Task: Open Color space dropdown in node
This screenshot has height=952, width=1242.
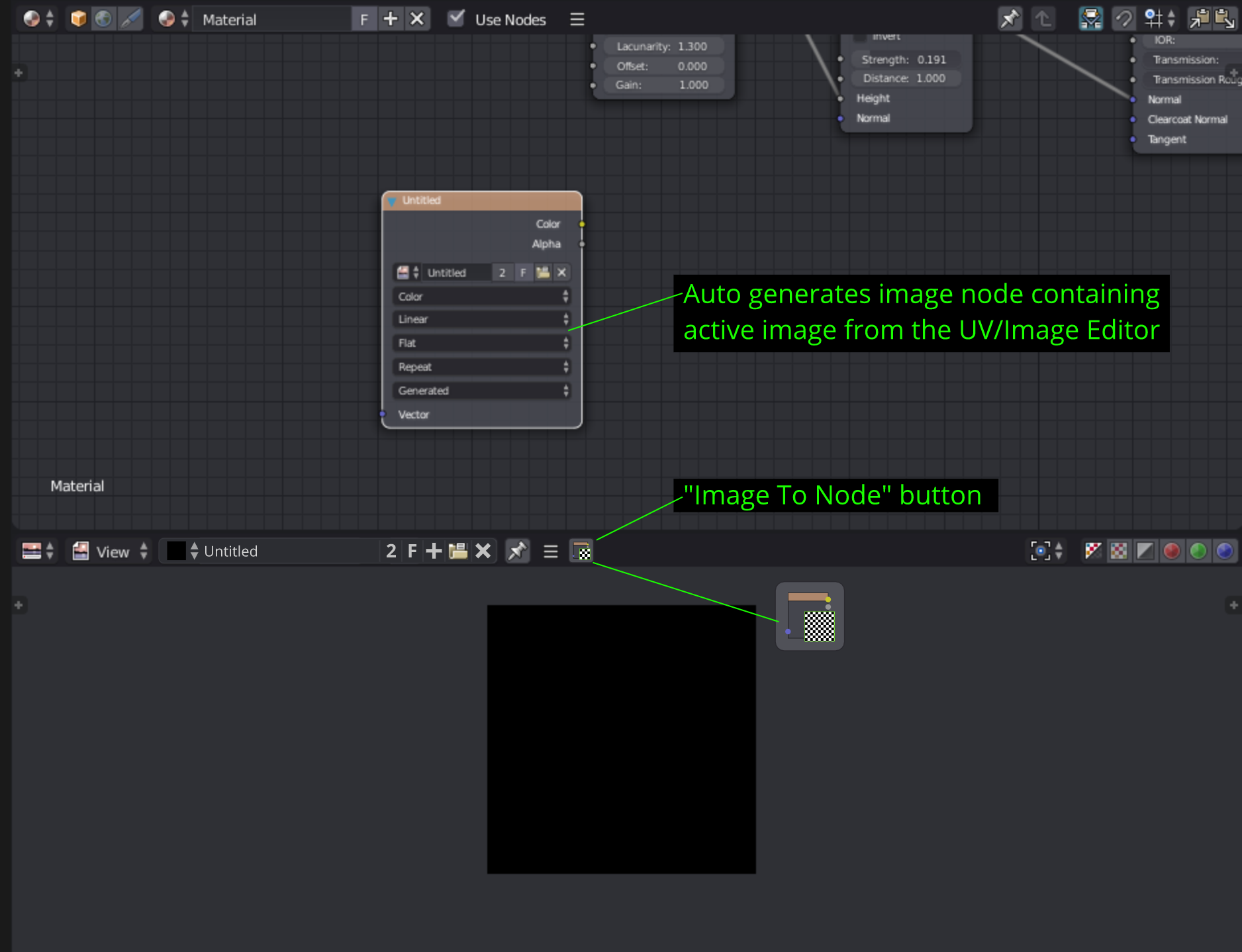Action: pos(482,297)
